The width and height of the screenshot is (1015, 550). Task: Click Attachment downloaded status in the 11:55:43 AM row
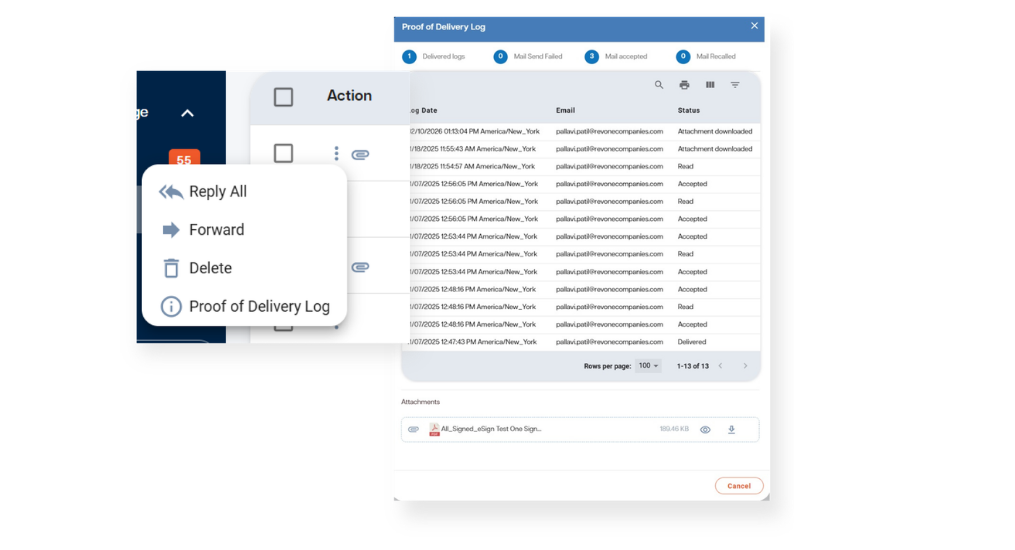(x=715, y=149)
